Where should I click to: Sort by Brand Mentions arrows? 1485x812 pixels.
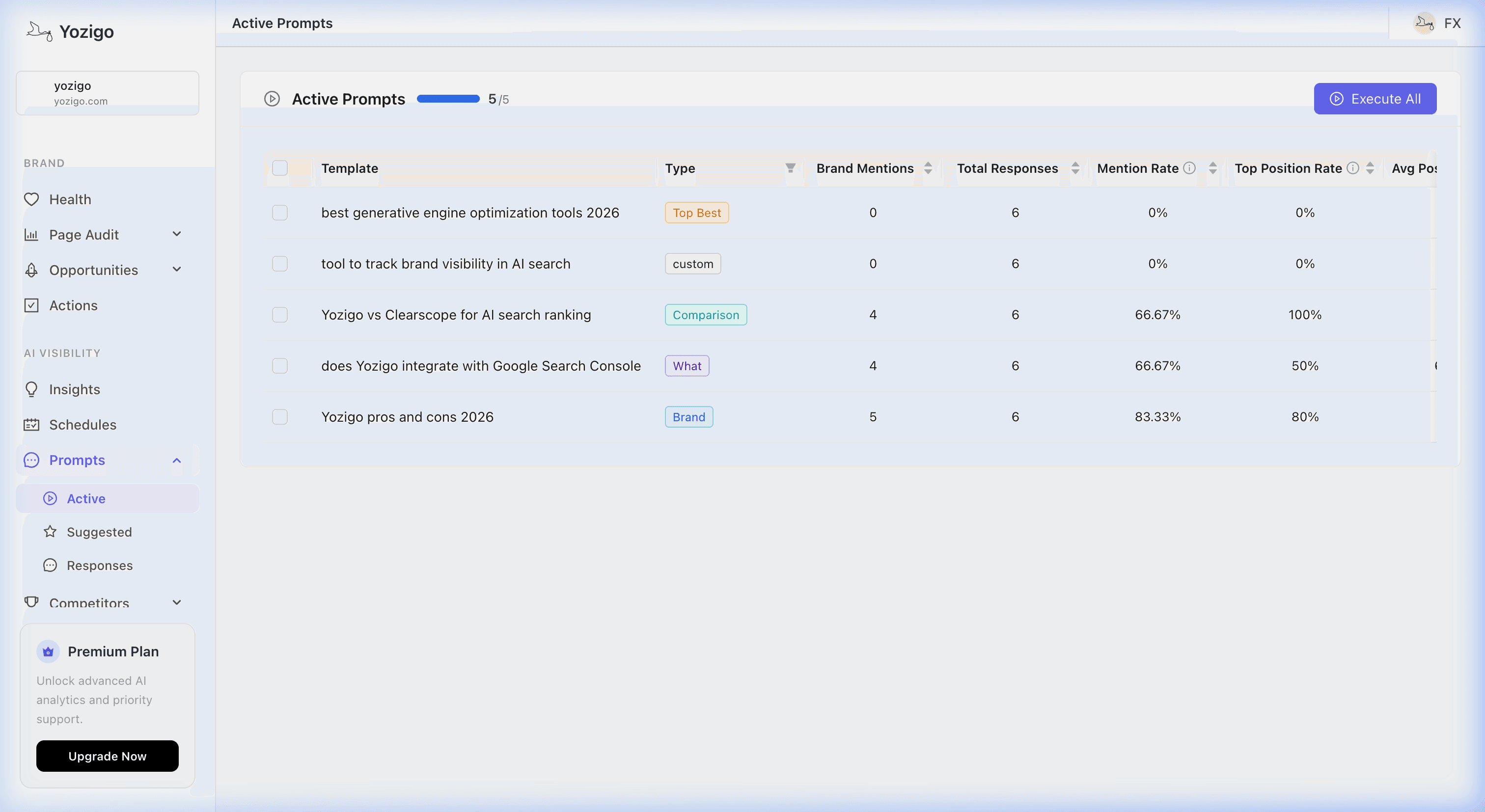pyautogui.click(x=928, y=168)
